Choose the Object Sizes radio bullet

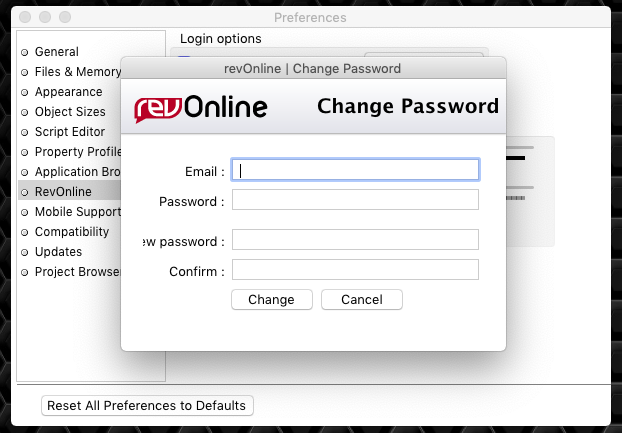(x=25, y=112)
